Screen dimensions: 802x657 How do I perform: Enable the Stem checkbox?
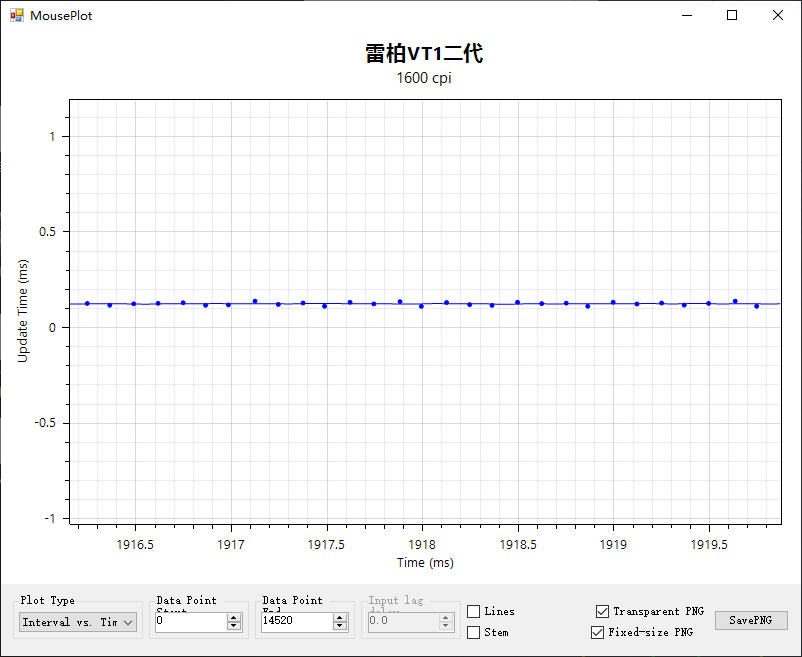click(x=474, y=632)
